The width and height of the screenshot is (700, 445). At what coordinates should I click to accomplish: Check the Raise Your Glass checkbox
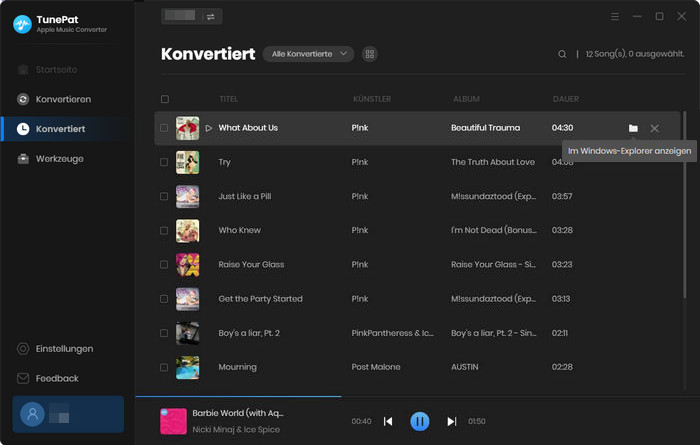164,265
